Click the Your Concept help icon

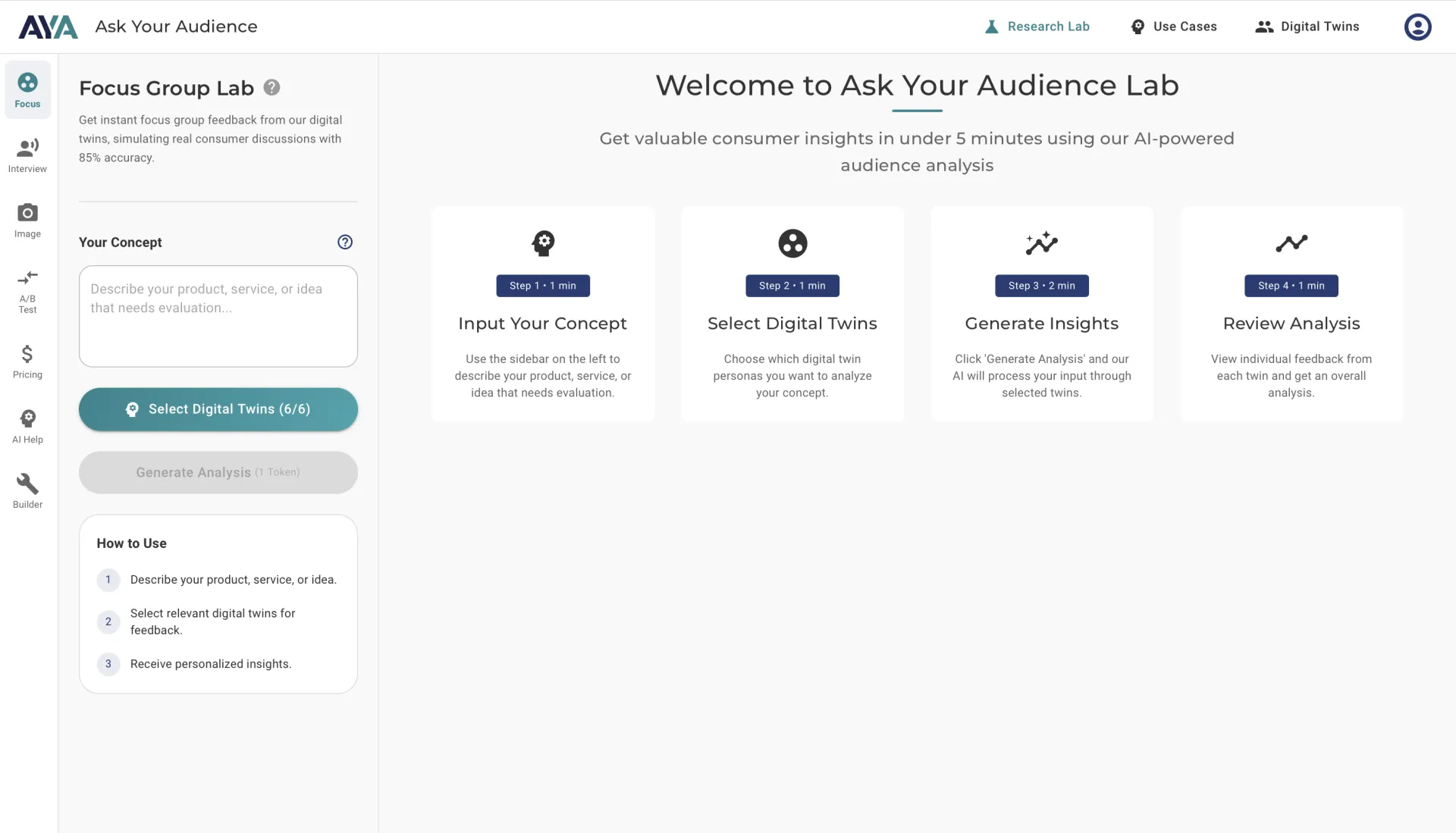(x=345, y=243)
